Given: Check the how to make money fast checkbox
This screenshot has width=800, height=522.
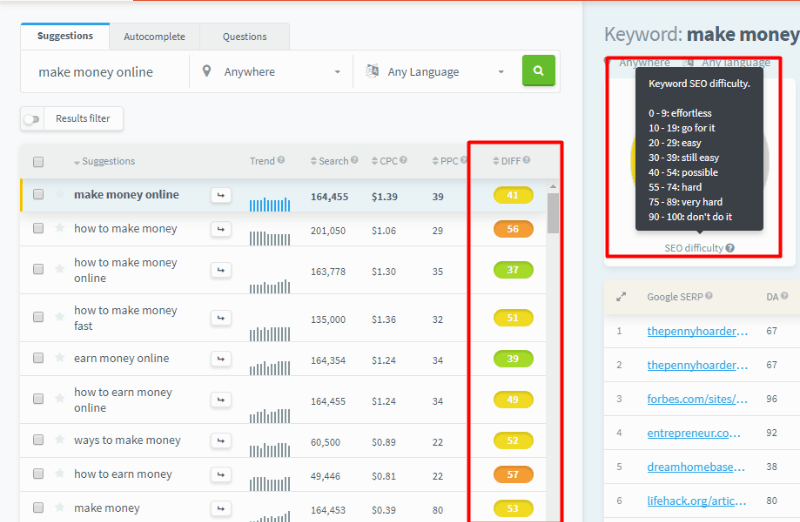Looking at the screenshot, I should [38, 317].
